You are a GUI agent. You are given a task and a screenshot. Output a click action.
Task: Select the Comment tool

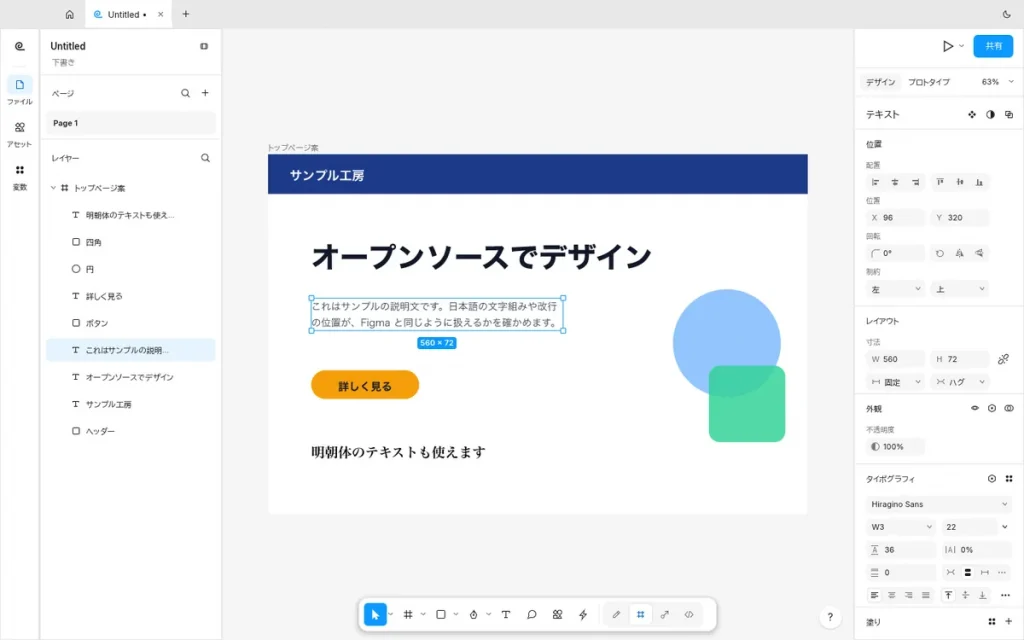click(532, 615)
